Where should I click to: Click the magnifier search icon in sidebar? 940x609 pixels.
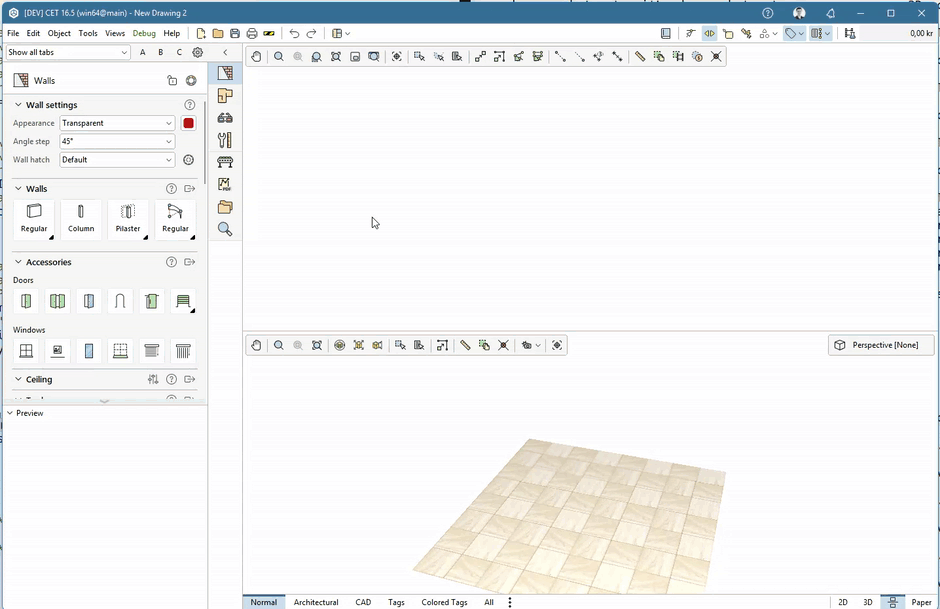click(225, 229)
